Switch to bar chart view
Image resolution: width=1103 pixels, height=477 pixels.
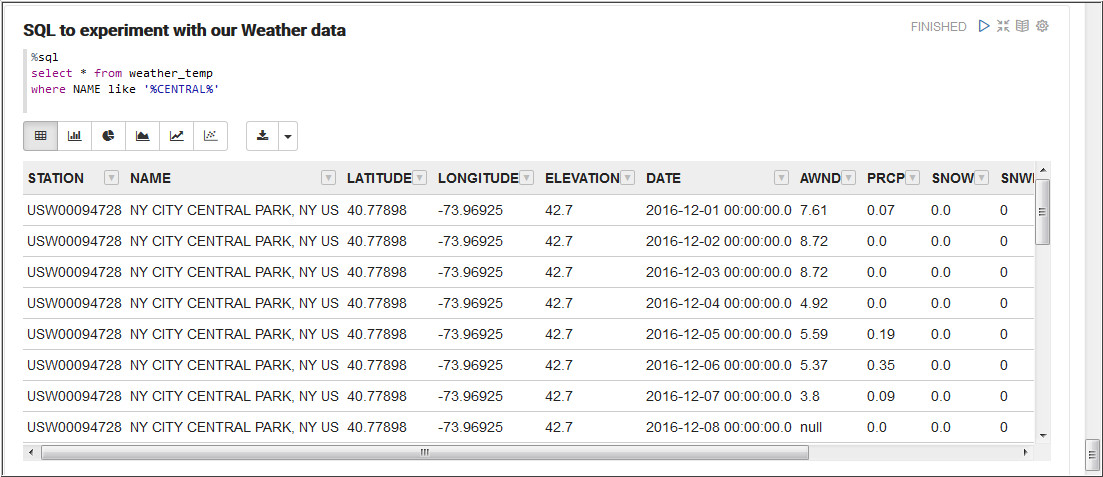(x=75, y=136)
